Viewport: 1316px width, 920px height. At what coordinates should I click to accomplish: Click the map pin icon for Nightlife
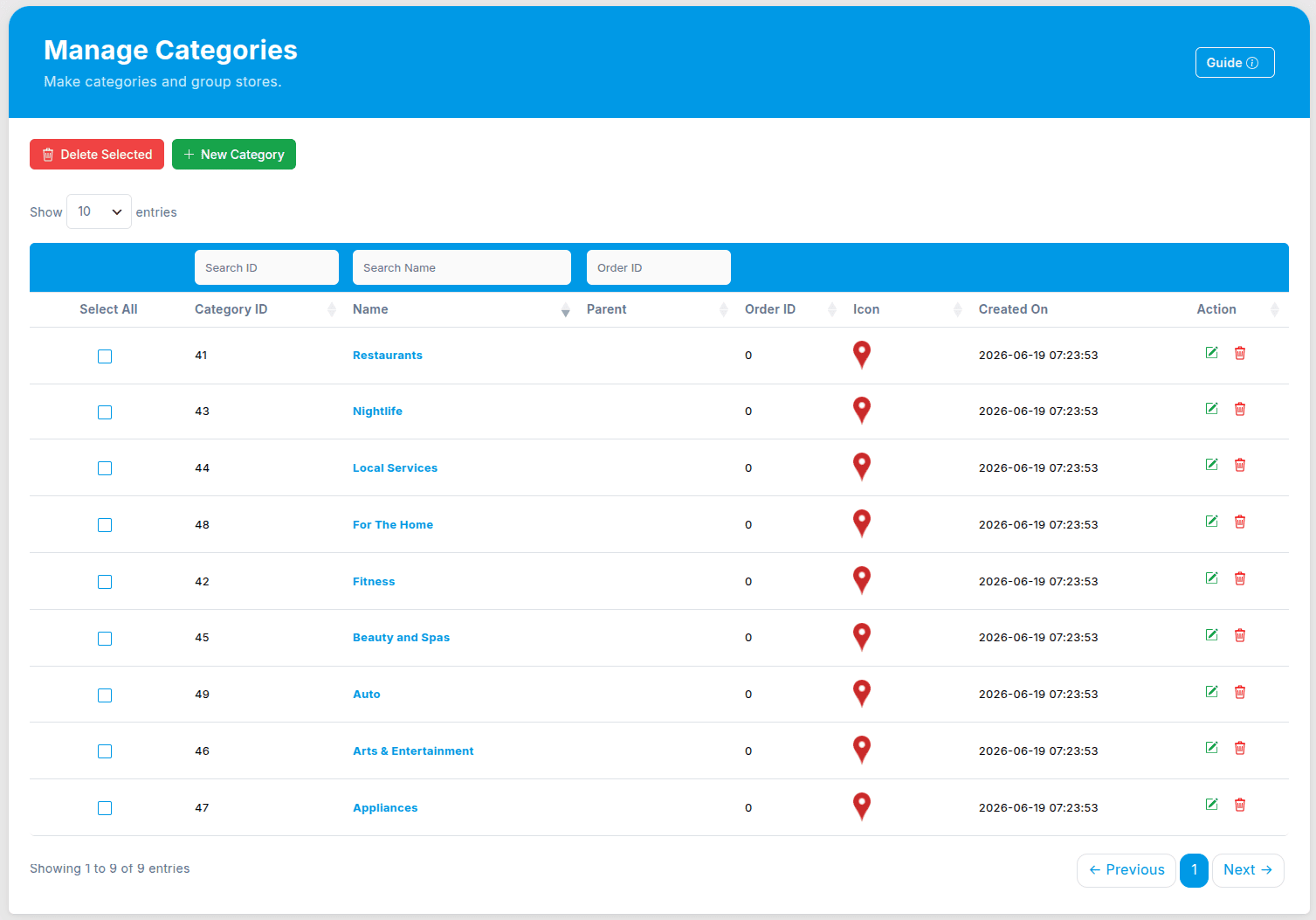(862, 411)
